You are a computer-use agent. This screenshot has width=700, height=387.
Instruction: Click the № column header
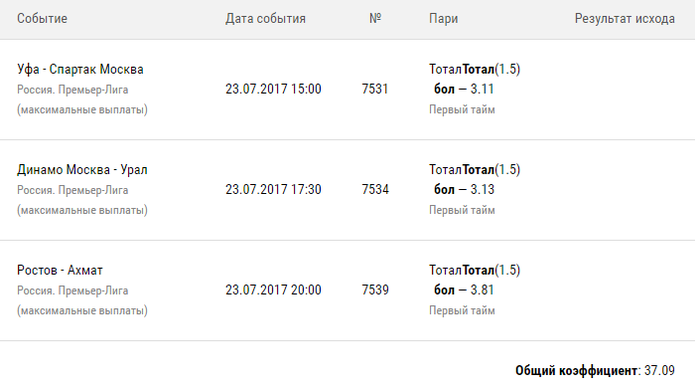(375, 18)
